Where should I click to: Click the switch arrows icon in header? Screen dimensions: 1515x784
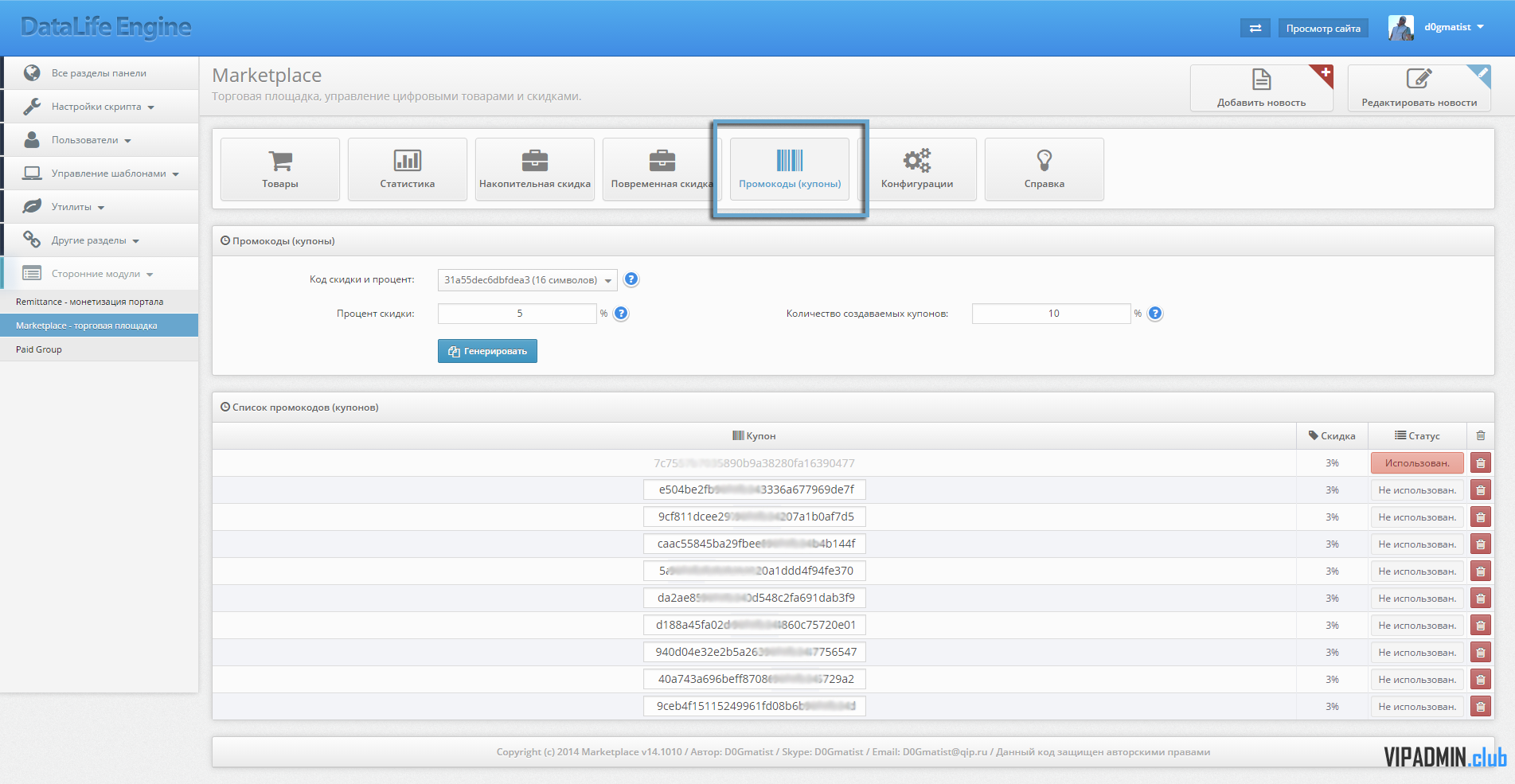(x=1255, y=29)
